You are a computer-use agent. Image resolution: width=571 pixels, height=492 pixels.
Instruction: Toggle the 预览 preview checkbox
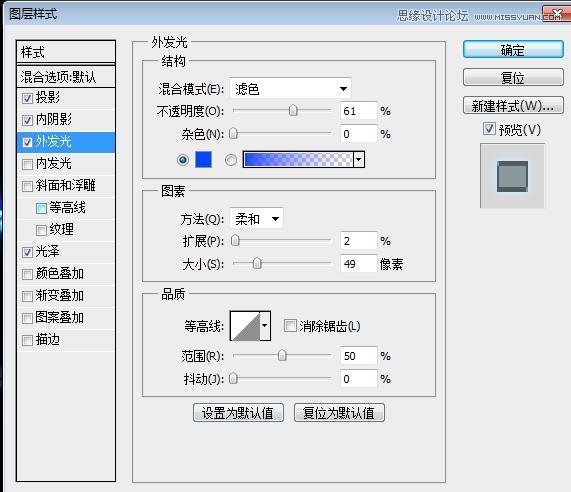tap(489, 129)
